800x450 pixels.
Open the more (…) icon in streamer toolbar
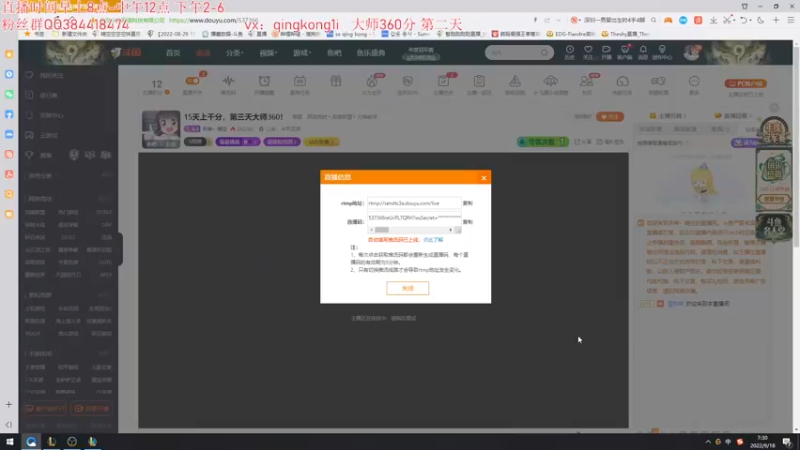point(694,81)
